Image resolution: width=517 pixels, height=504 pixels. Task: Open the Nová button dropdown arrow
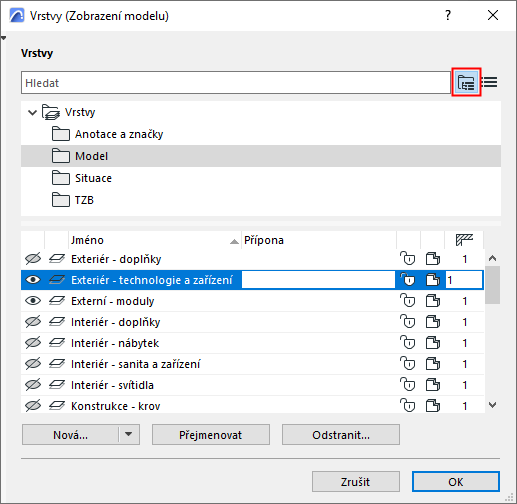tap(129, 434)
